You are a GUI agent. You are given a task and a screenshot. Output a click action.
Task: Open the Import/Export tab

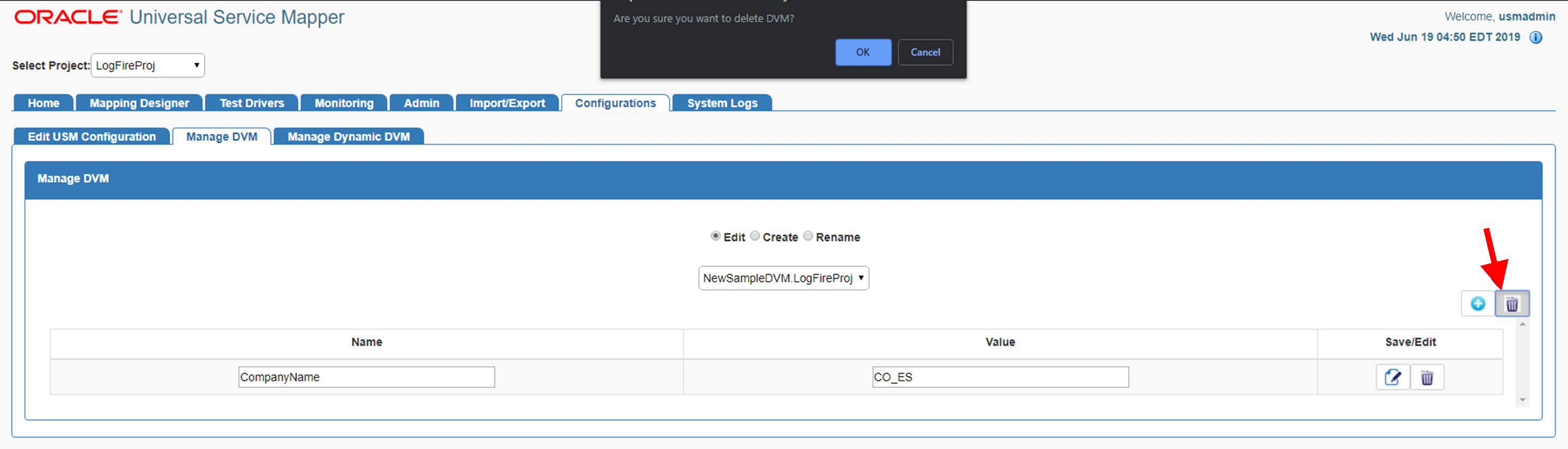point(507,103)
